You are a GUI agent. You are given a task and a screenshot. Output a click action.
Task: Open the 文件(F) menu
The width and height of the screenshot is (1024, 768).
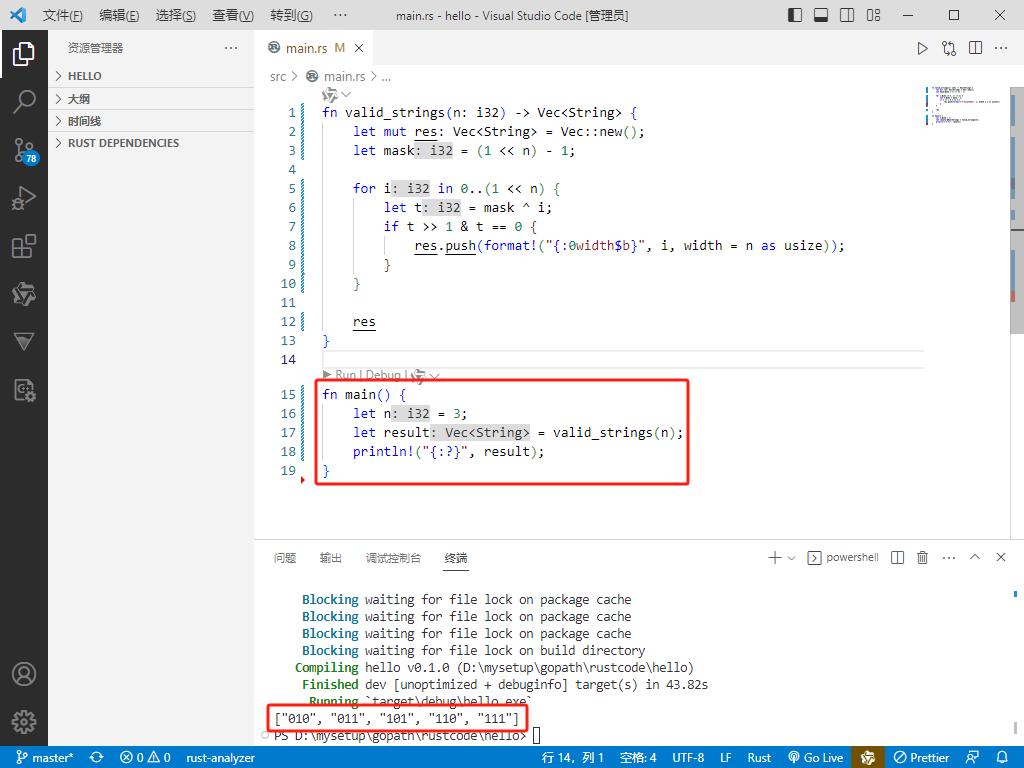(x=63, y=16)
